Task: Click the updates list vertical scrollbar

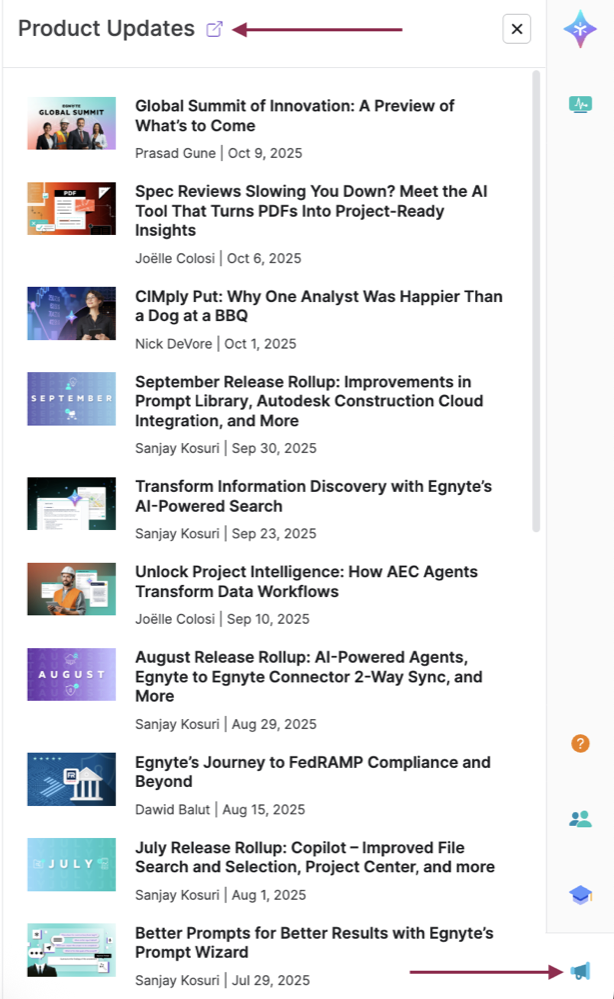Action: point(537,300)
